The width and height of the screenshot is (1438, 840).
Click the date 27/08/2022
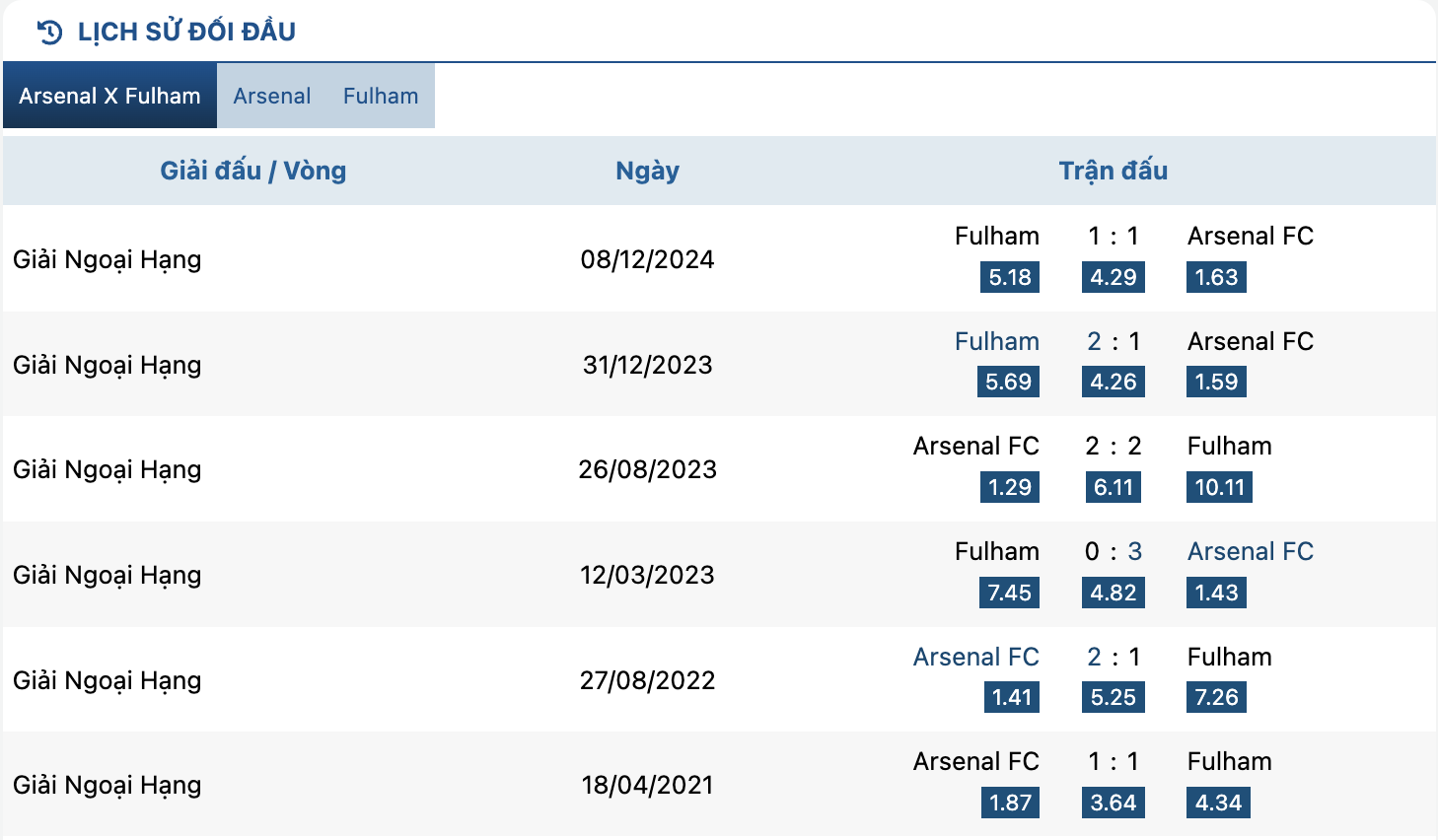coord(647,680)
